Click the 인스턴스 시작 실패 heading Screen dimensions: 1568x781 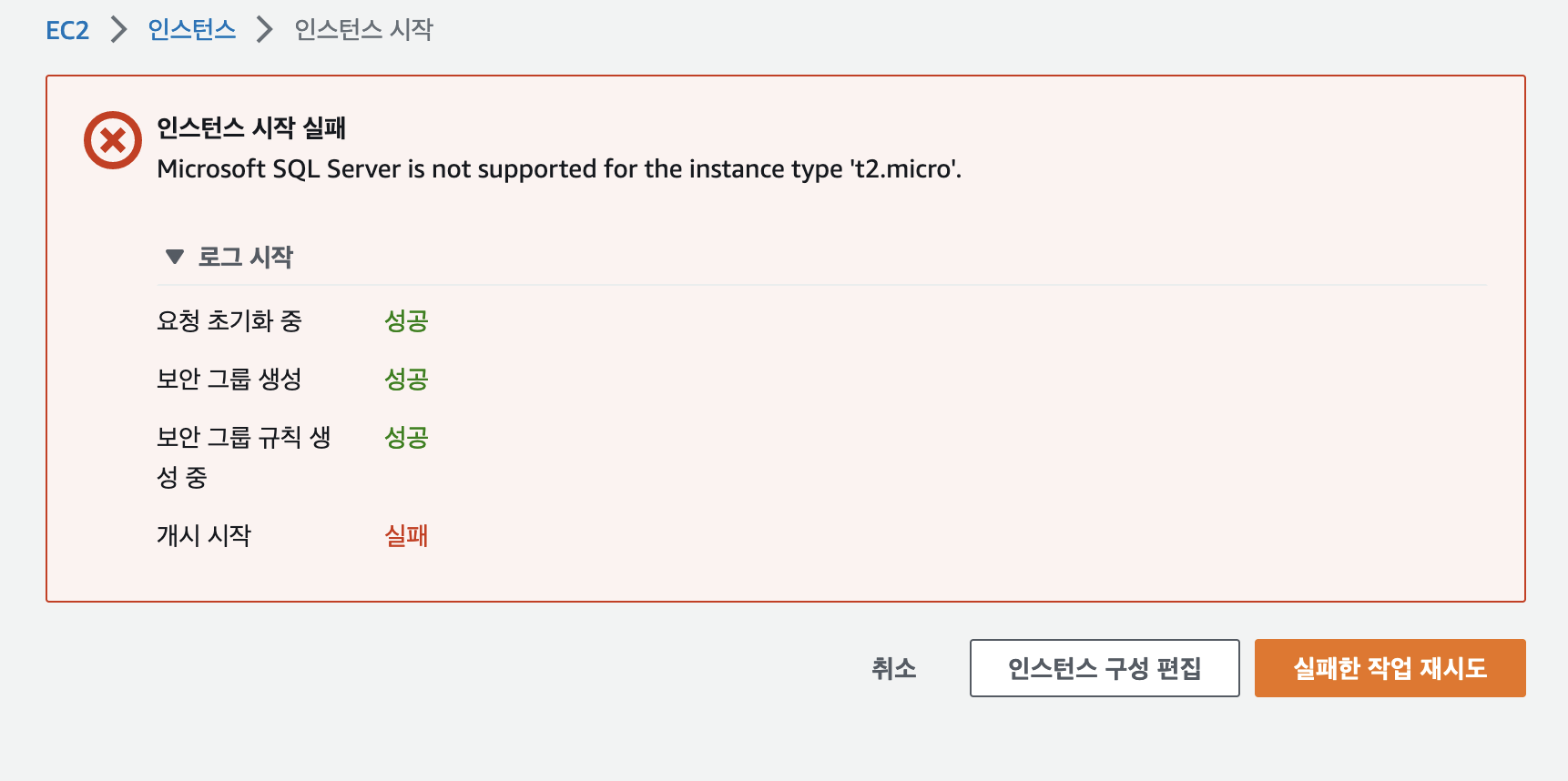[251, 127]
